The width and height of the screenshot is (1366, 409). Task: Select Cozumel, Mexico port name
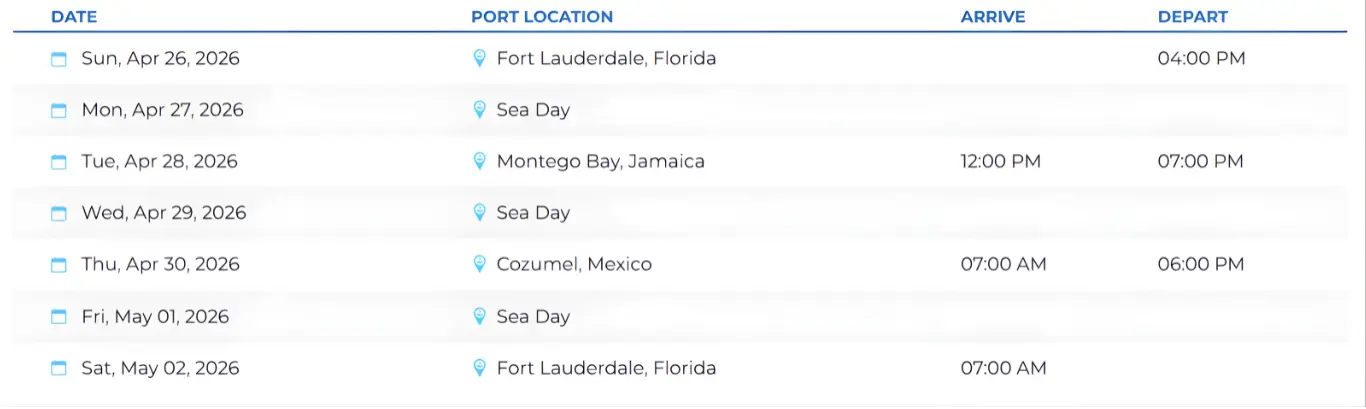[x=574, y=265]
